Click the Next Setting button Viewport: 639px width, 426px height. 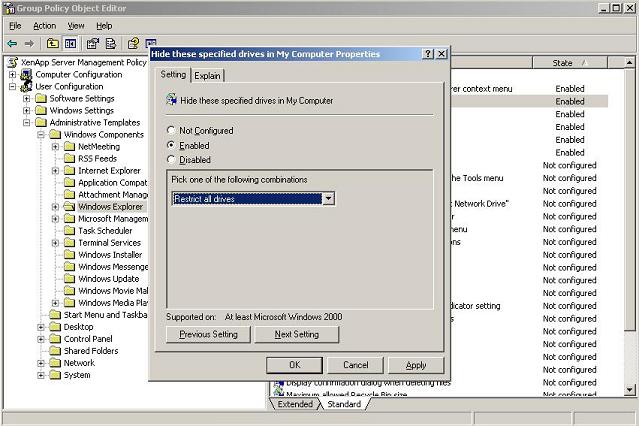[x=296, y=335]
